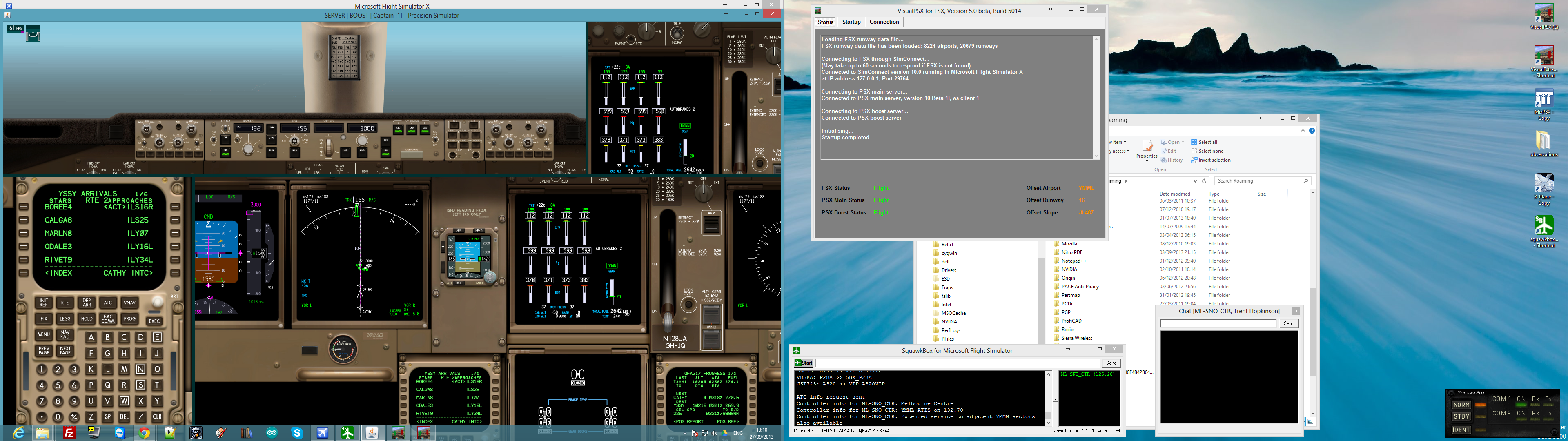Viewport: 1568px width, 441px height.
Task: Click refresh icon beside Explorer address bar
Action: tap(1204, 181)
